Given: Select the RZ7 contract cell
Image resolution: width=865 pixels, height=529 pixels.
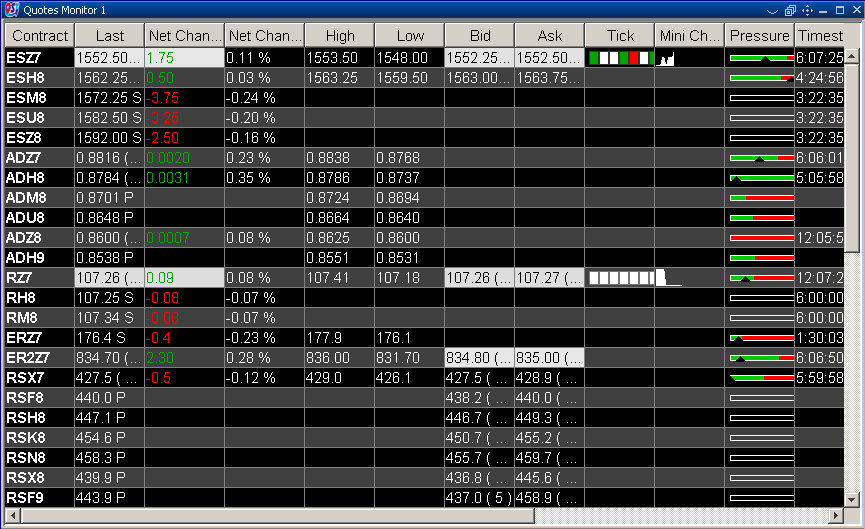Looking at the screenshot, I should coord(40,278).
